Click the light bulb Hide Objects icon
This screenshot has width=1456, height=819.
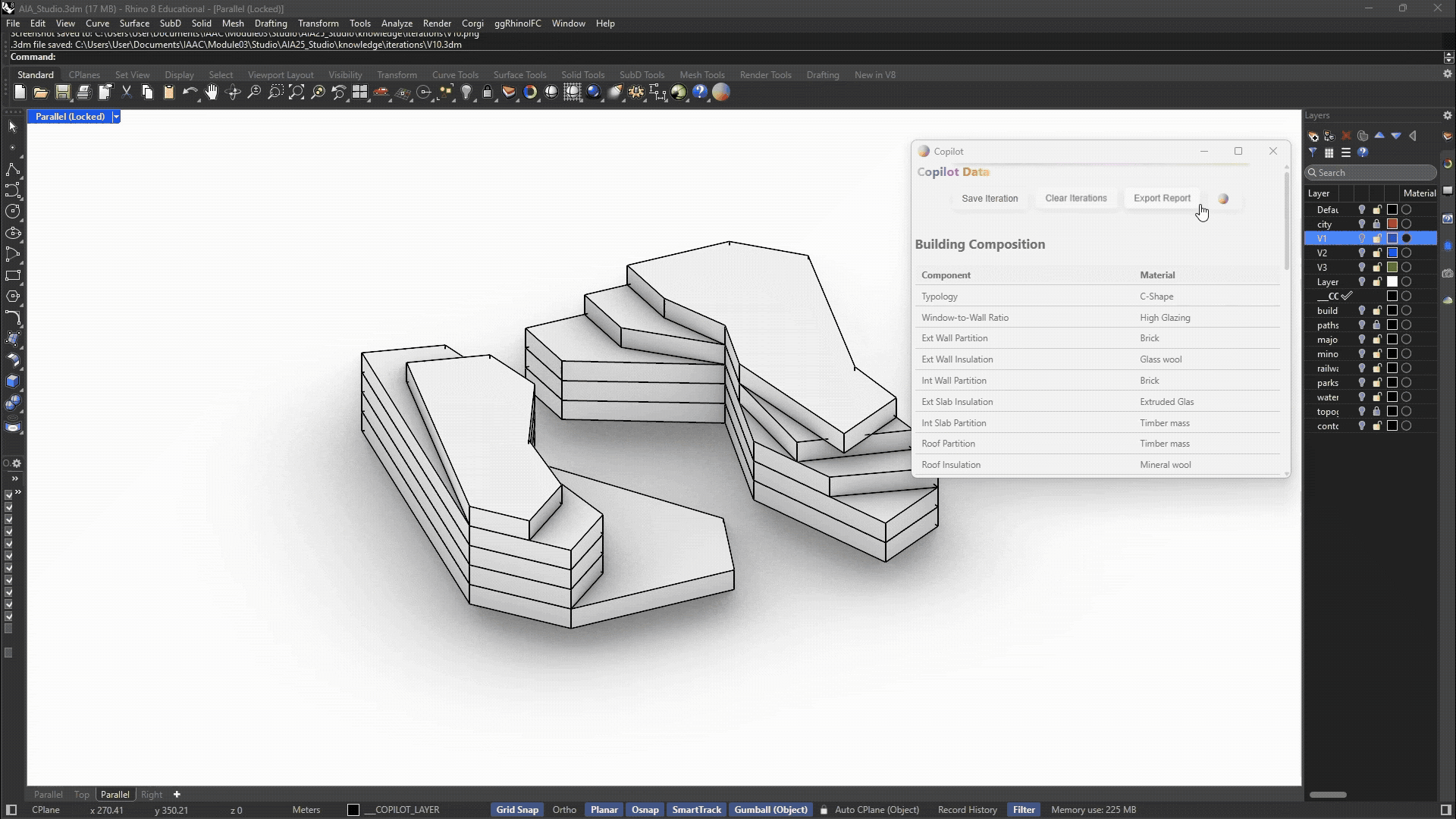(466, 93)
